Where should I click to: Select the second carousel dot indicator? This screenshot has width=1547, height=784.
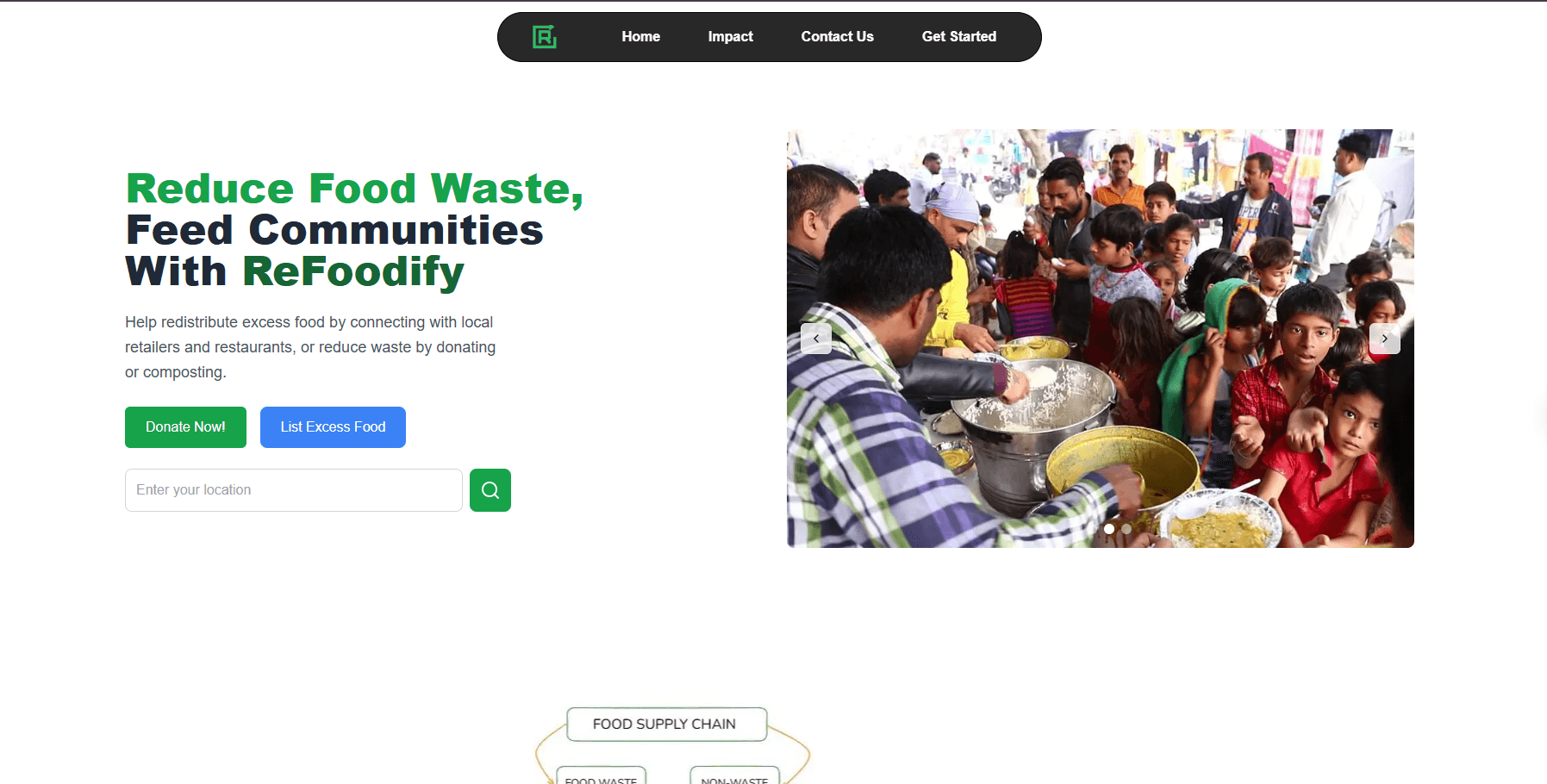pyautogui.click(x=1126, y=529)
